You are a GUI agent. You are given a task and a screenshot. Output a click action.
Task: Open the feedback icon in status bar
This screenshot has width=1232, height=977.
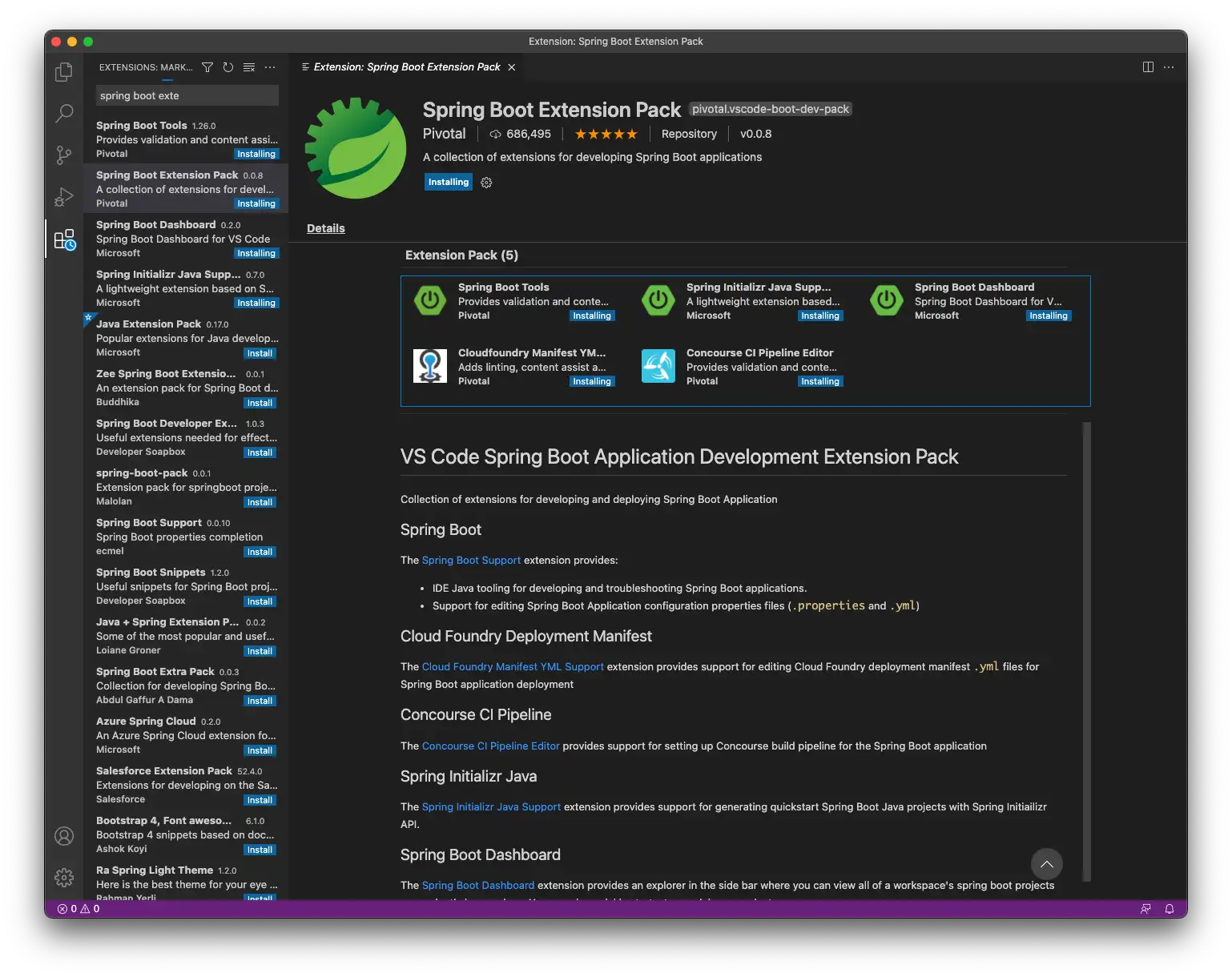1145,909
